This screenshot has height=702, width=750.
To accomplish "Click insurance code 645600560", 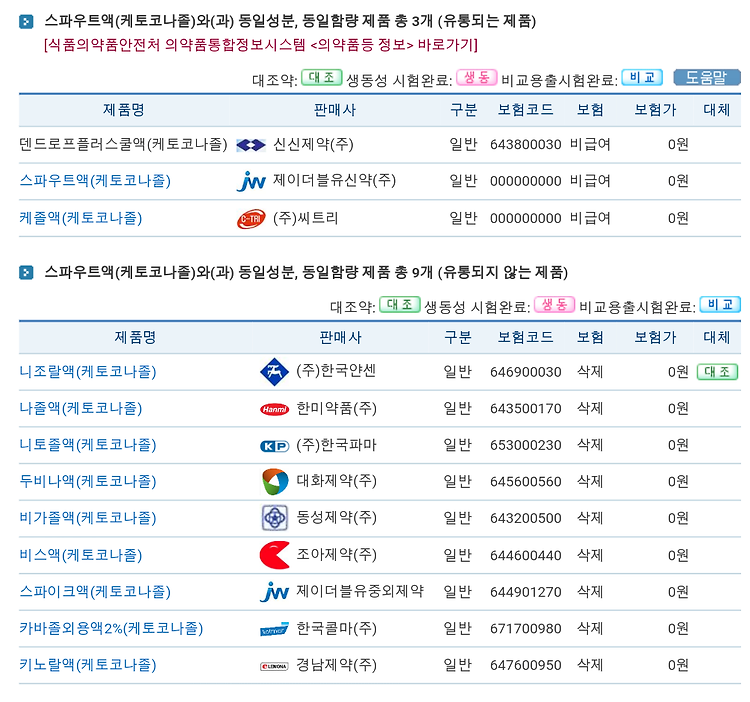I will (x=526, y=482).
